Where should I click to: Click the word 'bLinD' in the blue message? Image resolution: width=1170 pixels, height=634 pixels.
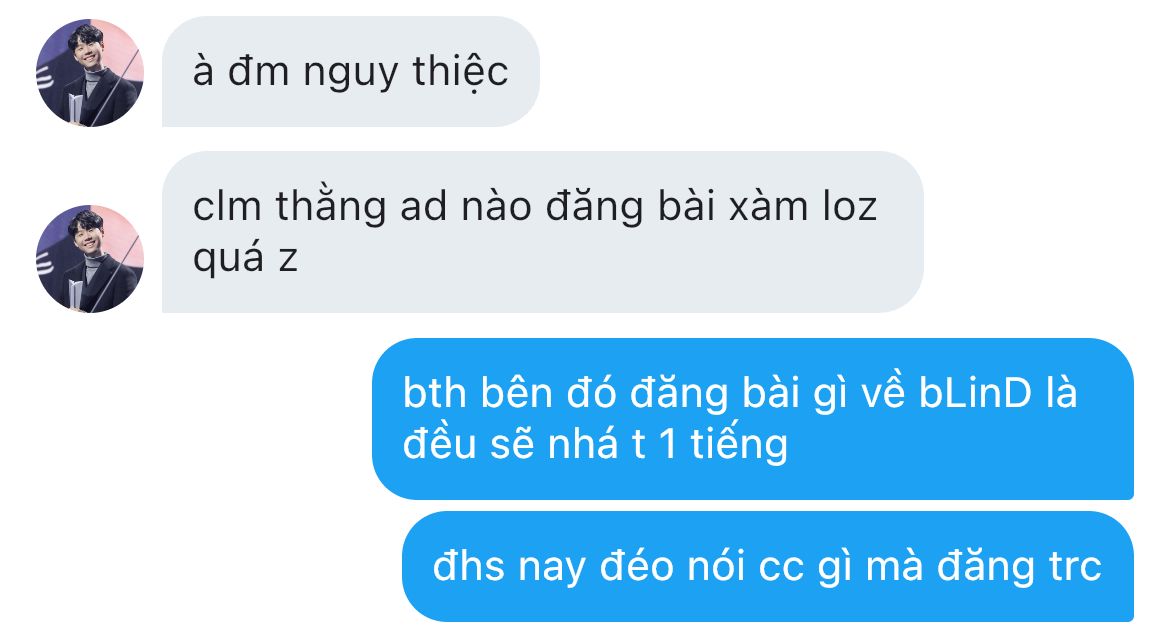tap(975, 393)
